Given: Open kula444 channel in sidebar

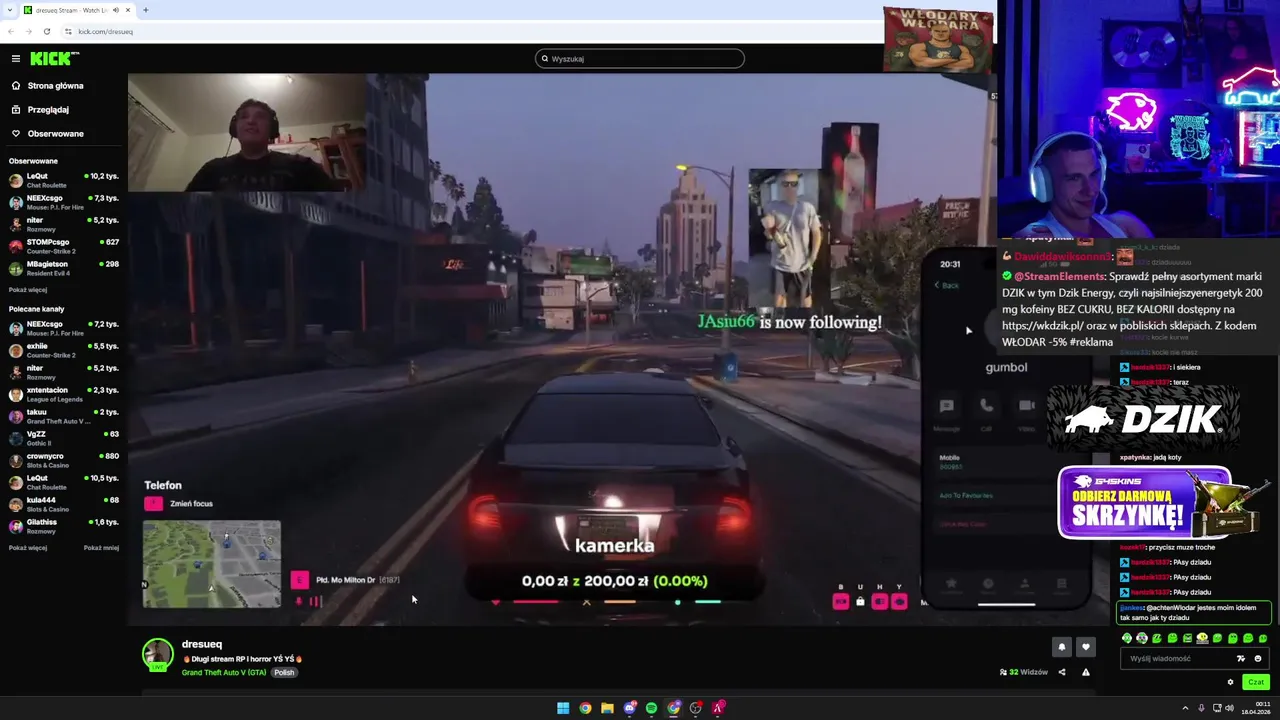Looking at the screenshot, I should [62, 503].
